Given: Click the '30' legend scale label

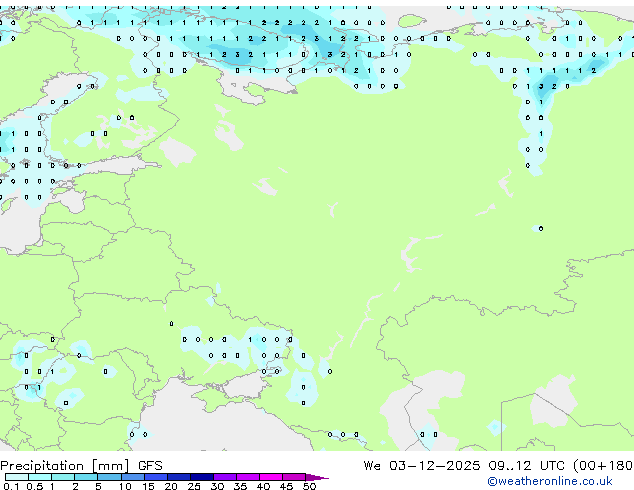Looking at the screenshot, I should (217, 486).
